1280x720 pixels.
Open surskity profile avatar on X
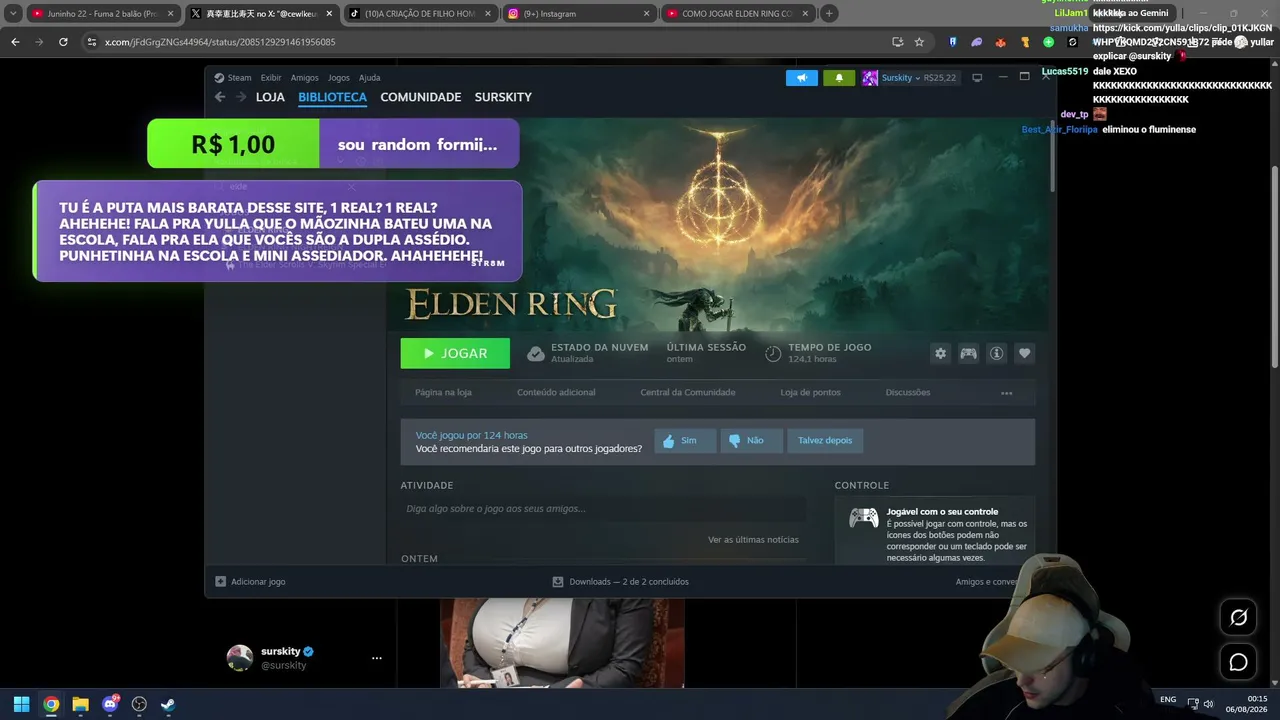(240, 658)
